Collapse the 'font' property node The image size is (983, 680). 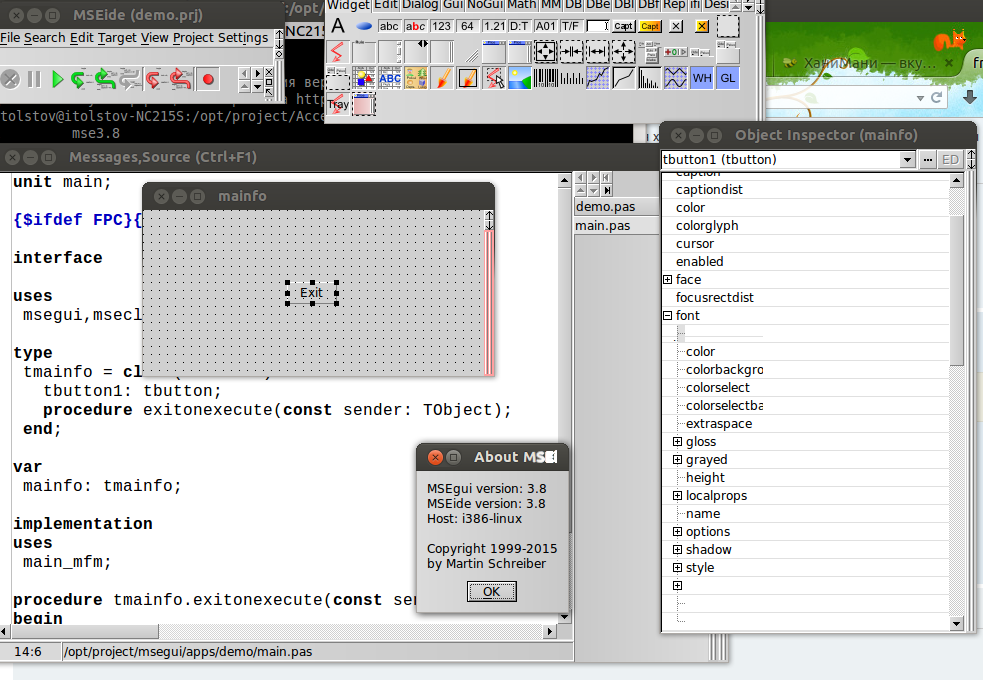[668, 316]
